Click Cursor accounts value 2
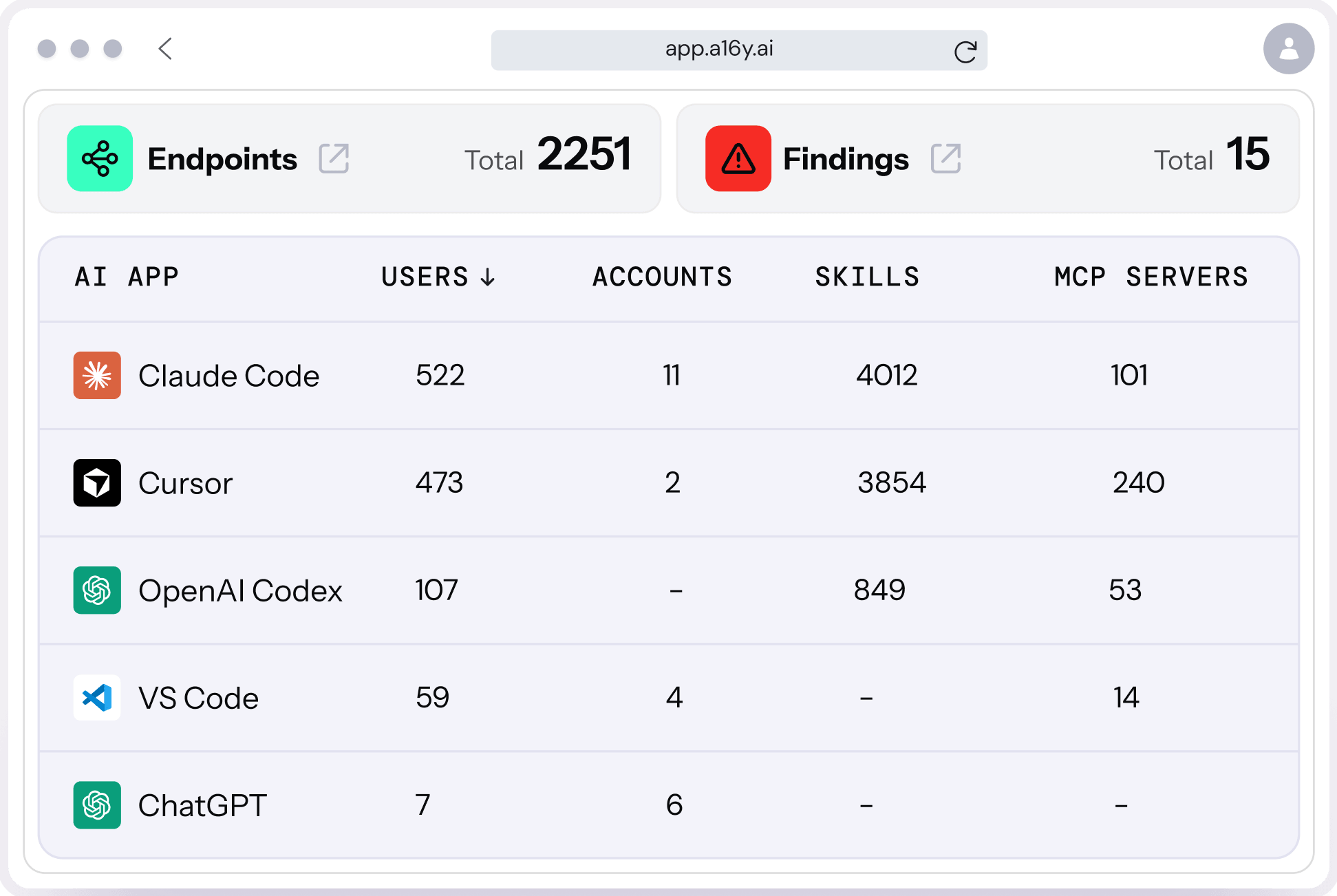Screen dimensions: 1337x896 pyautogui.click(x=673, y=482)
